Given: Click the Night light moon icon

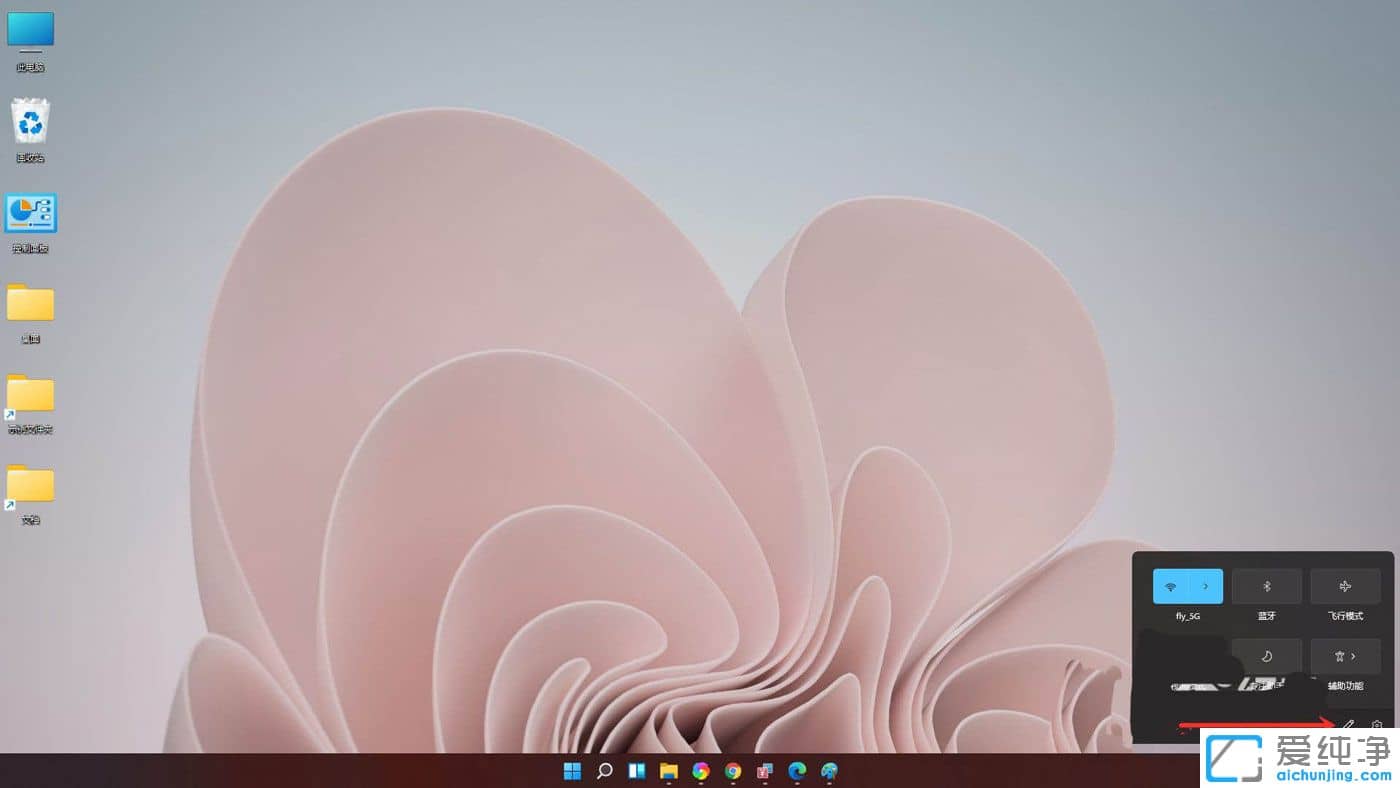Looking at the screenshot, I should click(1266, 655).
